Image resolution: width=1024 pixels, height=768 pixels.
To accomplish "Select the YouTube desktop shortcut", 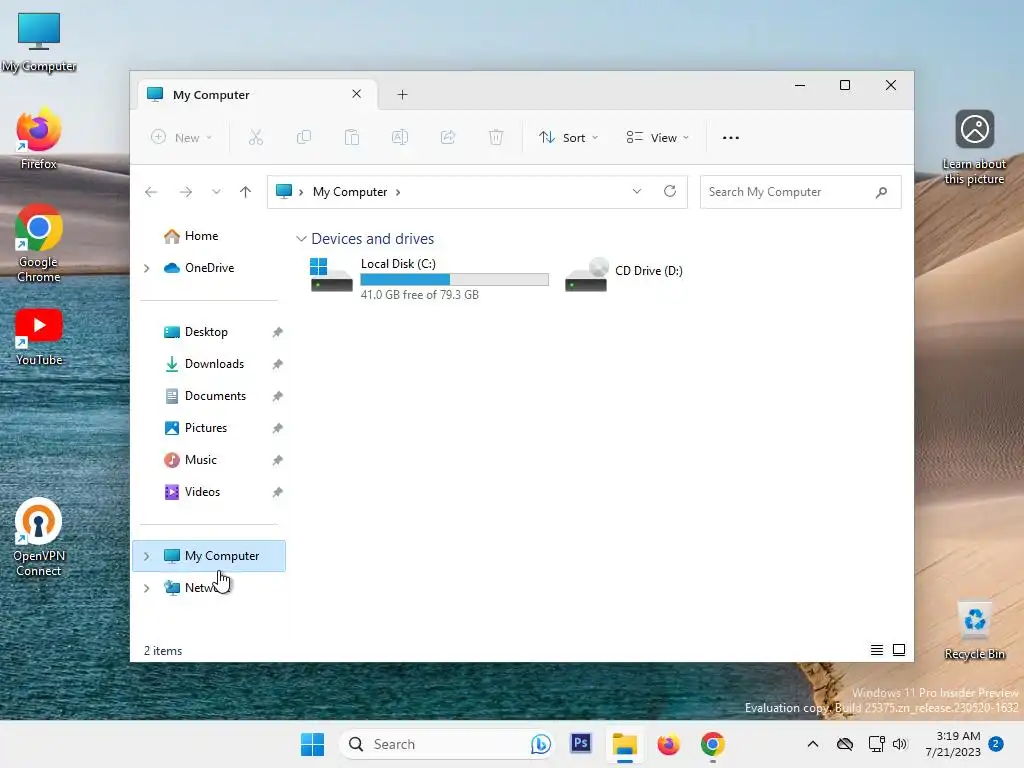I will (x=39, y=337).
